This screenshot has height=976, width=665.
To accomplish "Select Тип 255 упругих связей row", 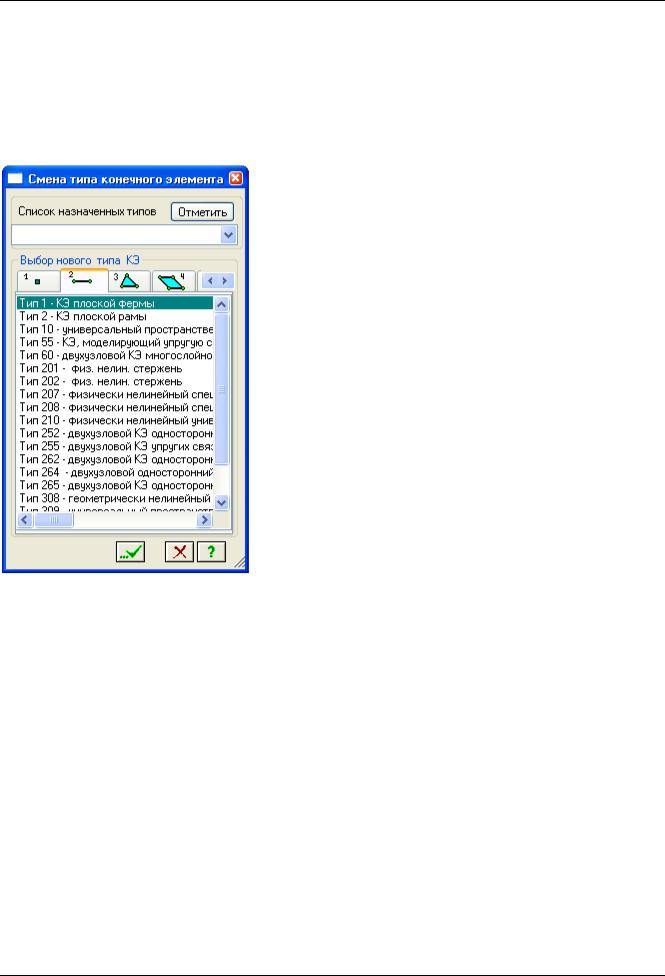I will click(x=115, y=446).
